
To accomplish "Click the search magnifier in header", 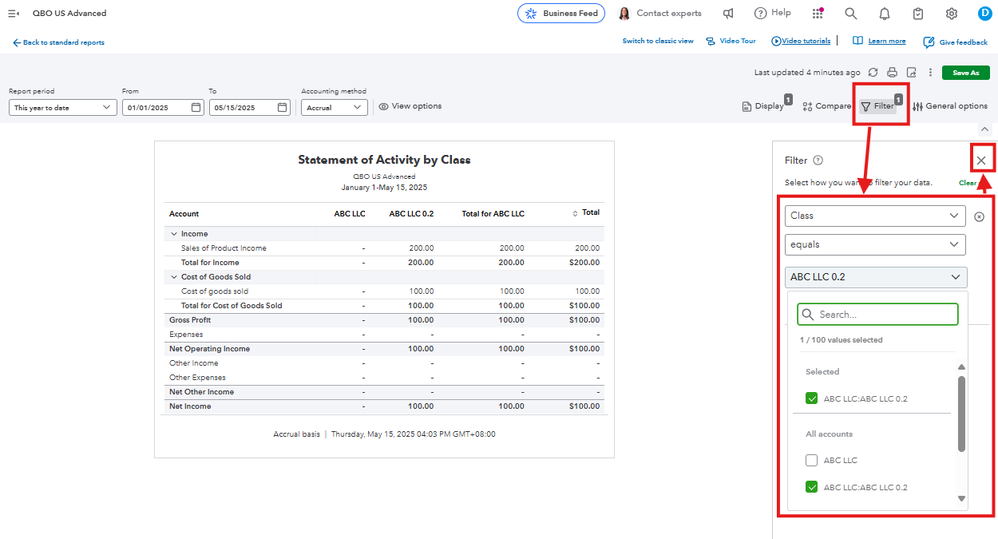I will point(850,13).
